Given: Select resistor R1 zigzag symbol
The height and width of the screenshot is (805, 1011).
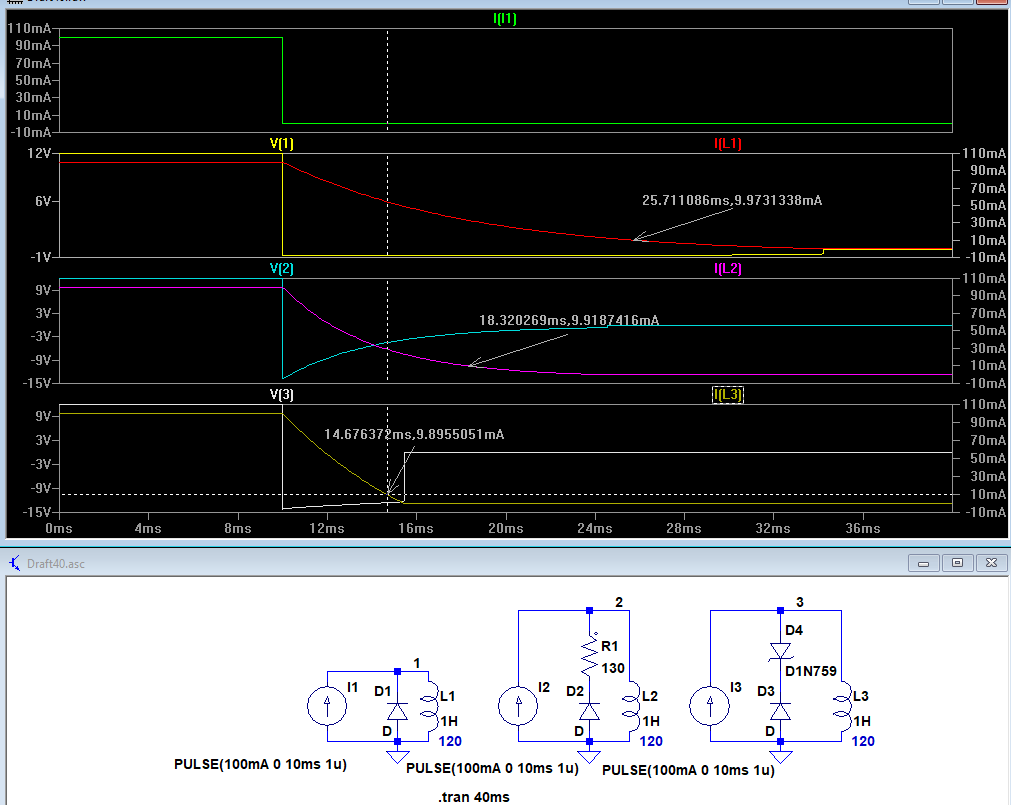Looking at the screenshot, I should coord(590,656).
